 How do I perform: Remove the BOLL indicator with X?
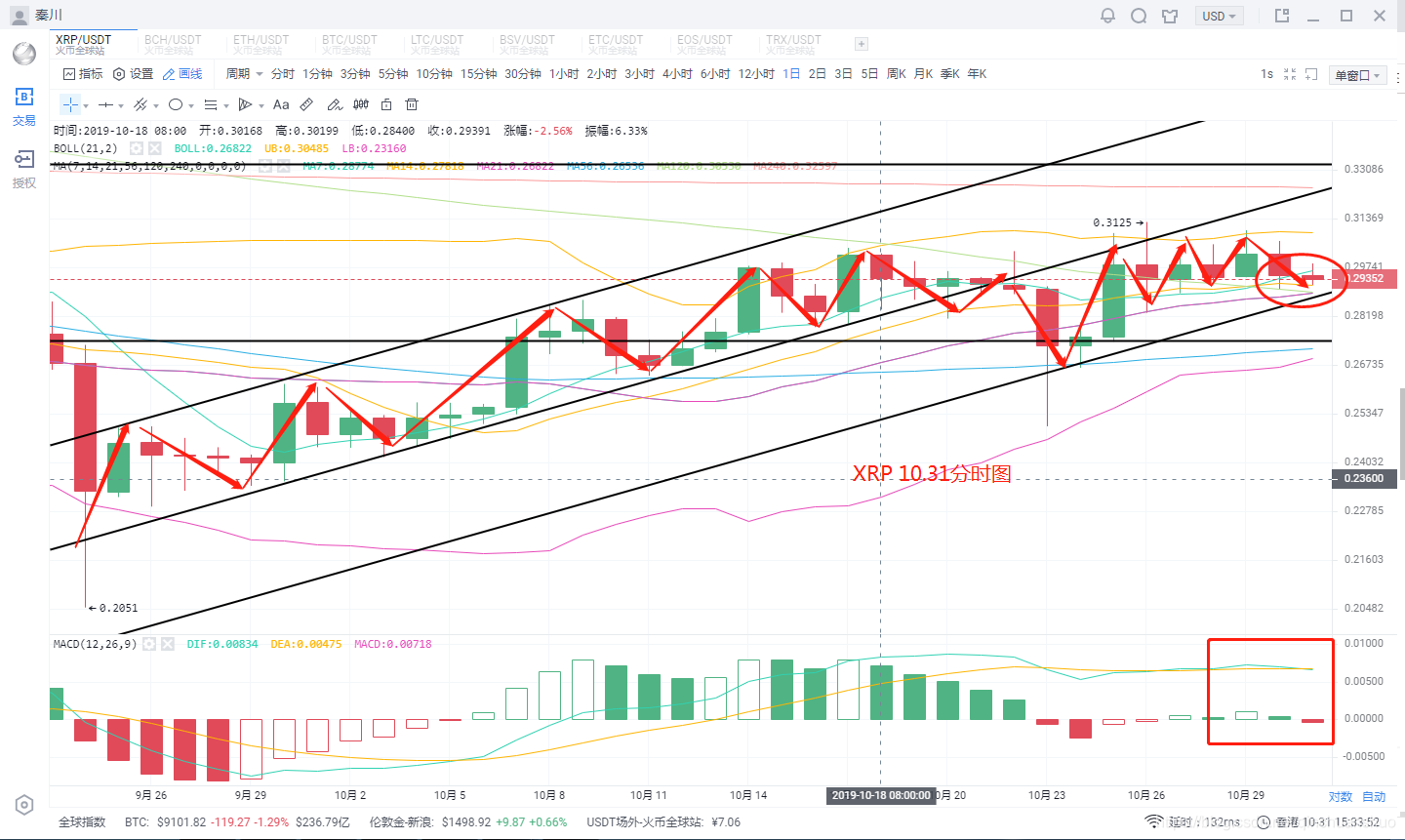coord(154,148)
